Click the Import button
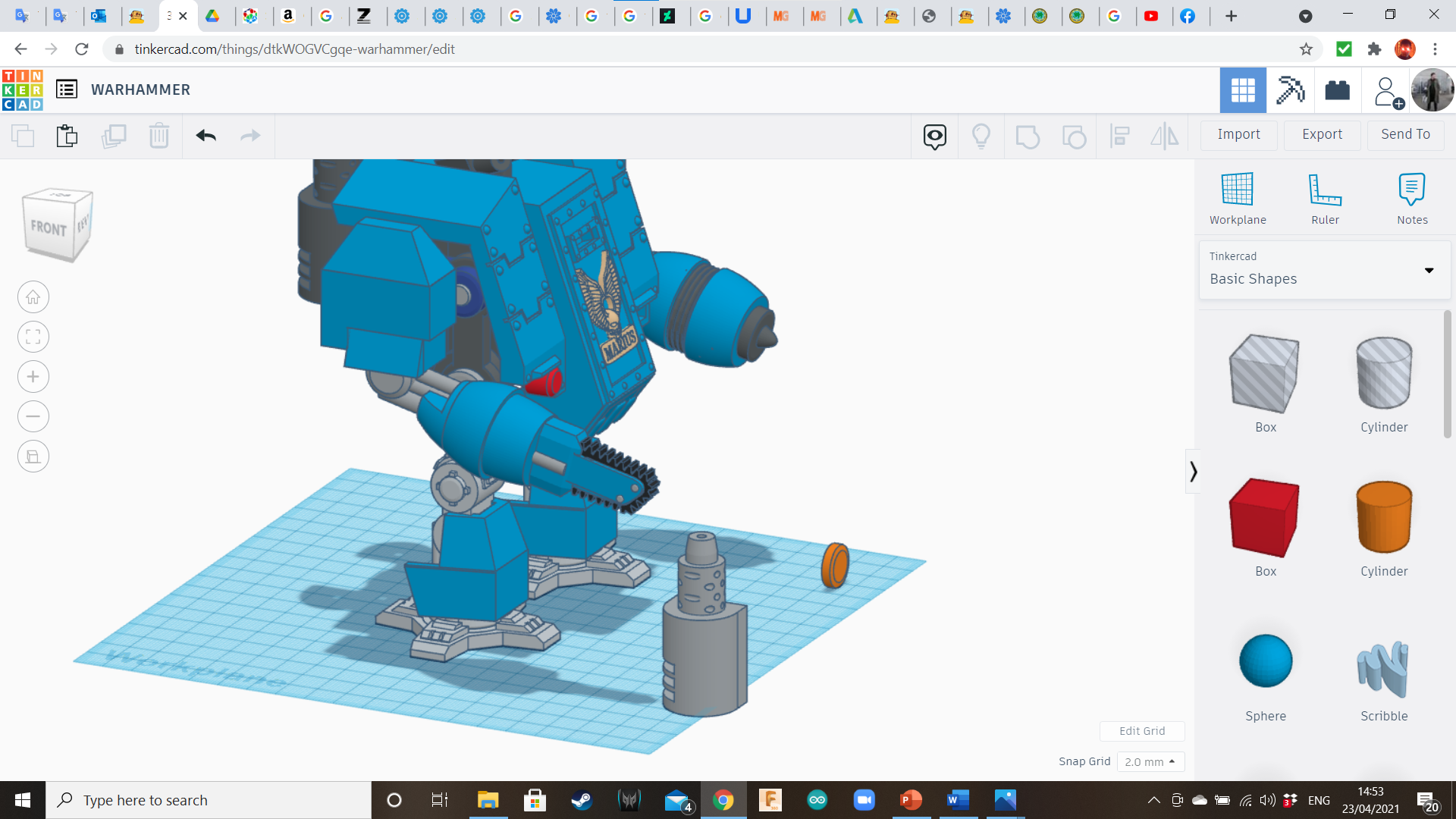Viewport: 1456px width, 819px height. pyautogui.click(x=1238, y=134)
